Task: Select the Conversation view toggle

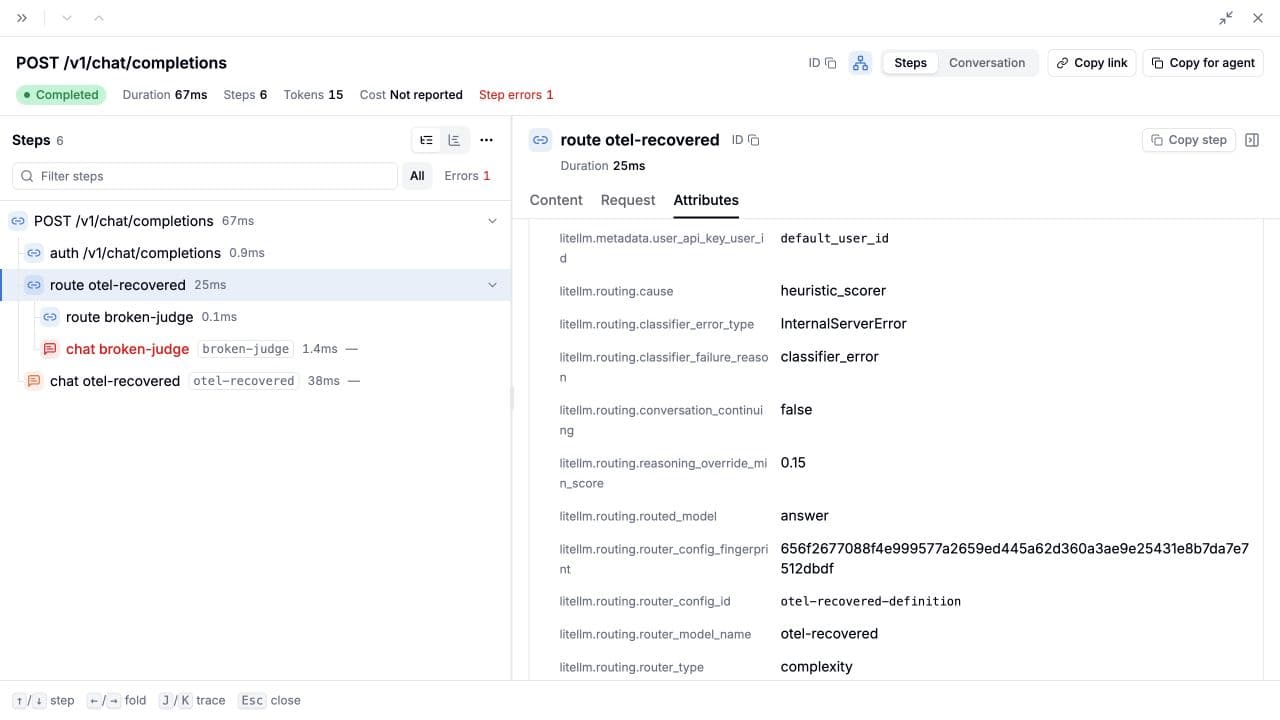Action: pyautogui.click(x=987, y=63)
